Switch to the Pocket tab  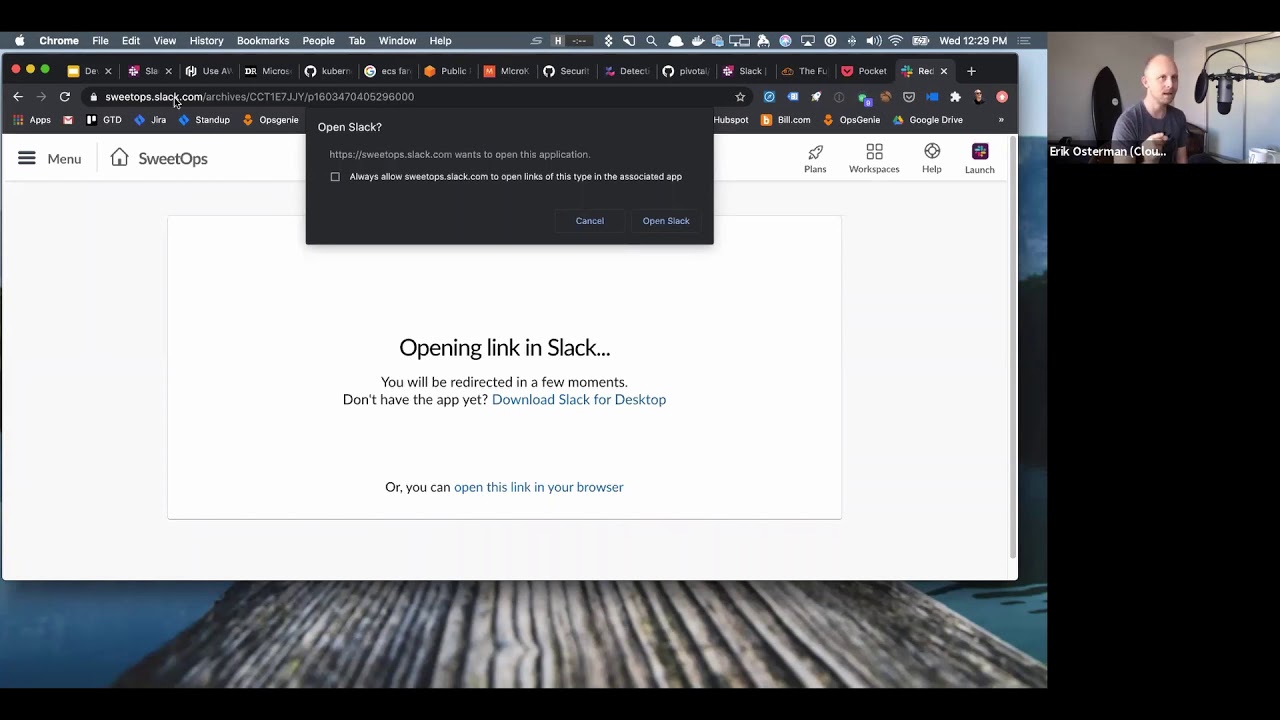pos(864,71)
